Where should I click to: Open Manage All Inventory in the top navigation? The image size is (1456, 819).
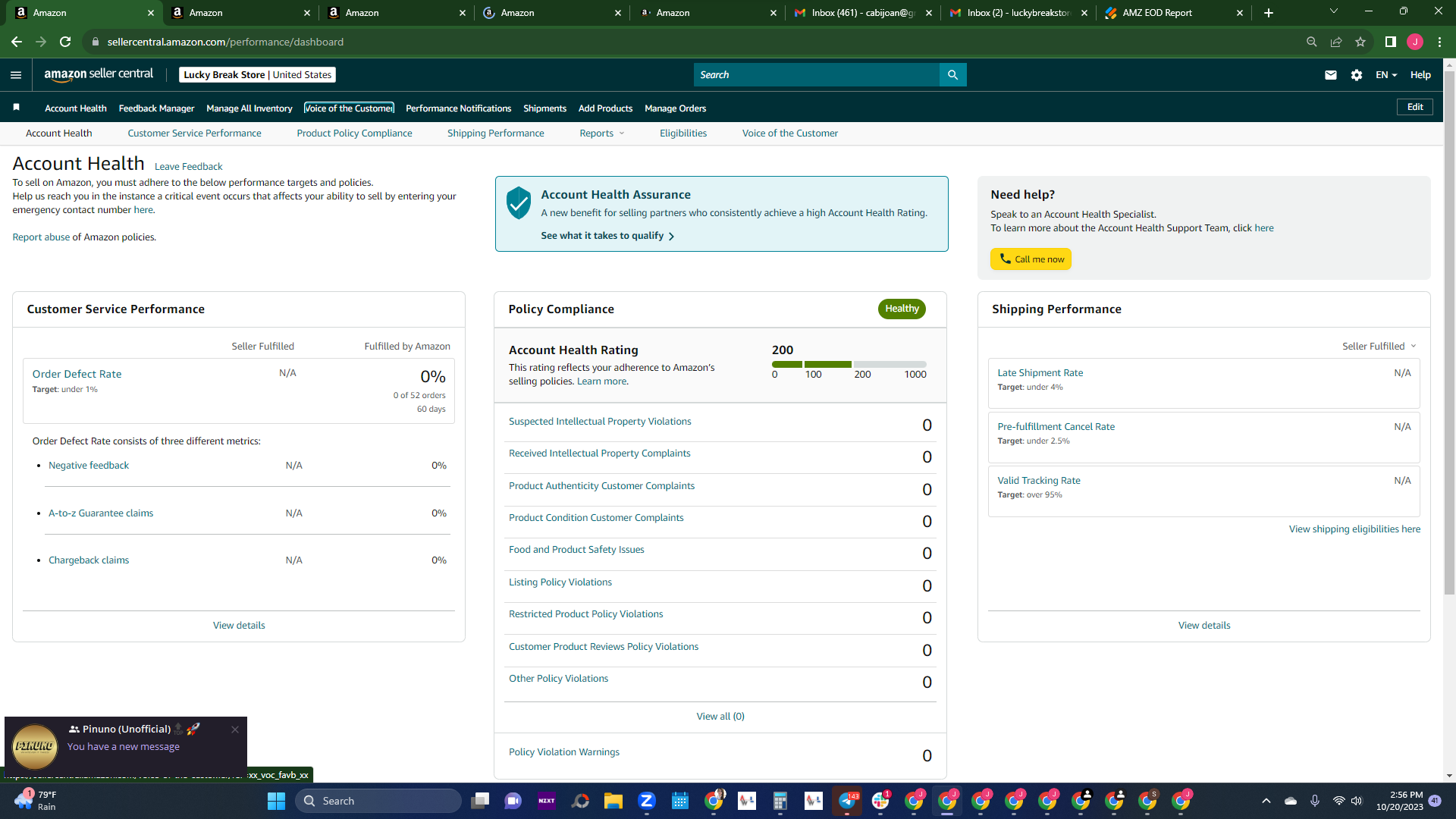click(x=249, y=108)
